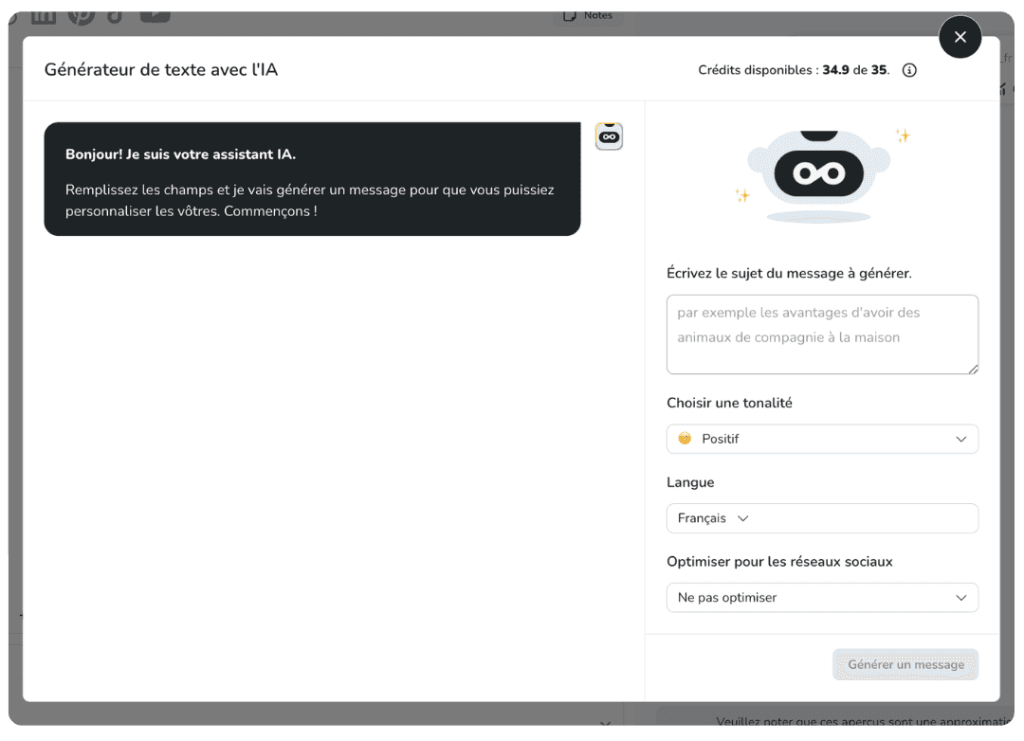The image size is (1024, 741).
Task: Open the Choisir une tonalité dropdown
Action: click(822, 439)
